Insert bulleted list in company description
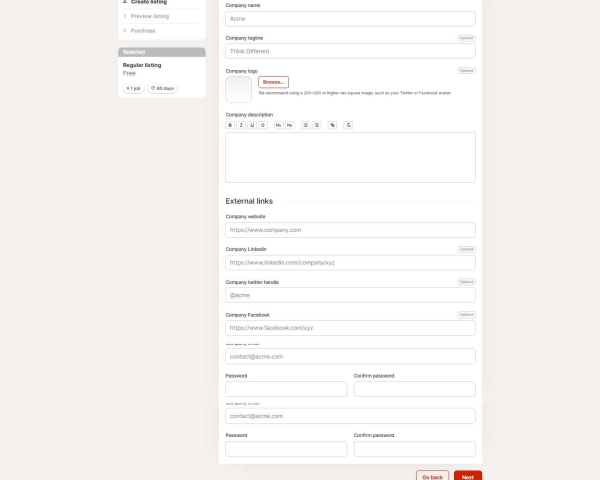600x480 pixels. point(306,125)
